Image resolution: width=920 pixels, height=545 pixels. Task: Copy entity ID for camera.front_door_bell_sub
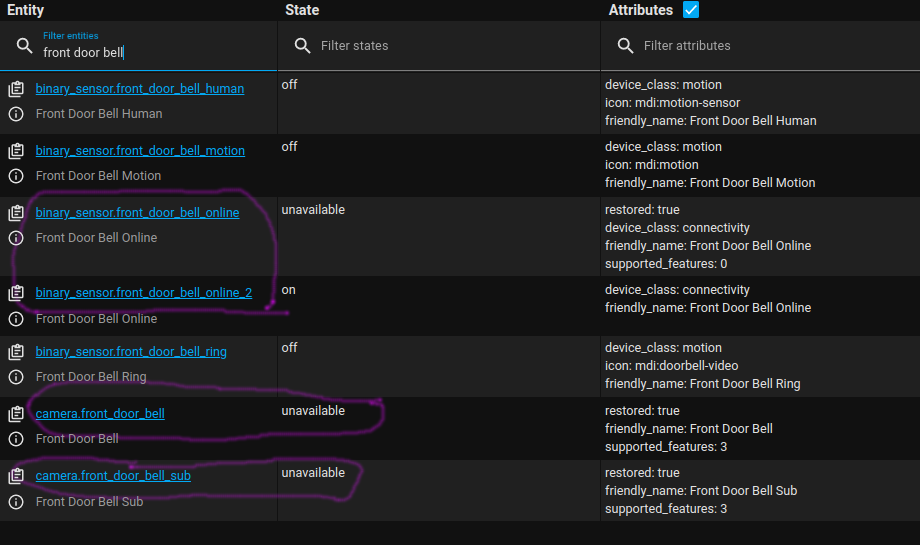[x=16, y=476]
